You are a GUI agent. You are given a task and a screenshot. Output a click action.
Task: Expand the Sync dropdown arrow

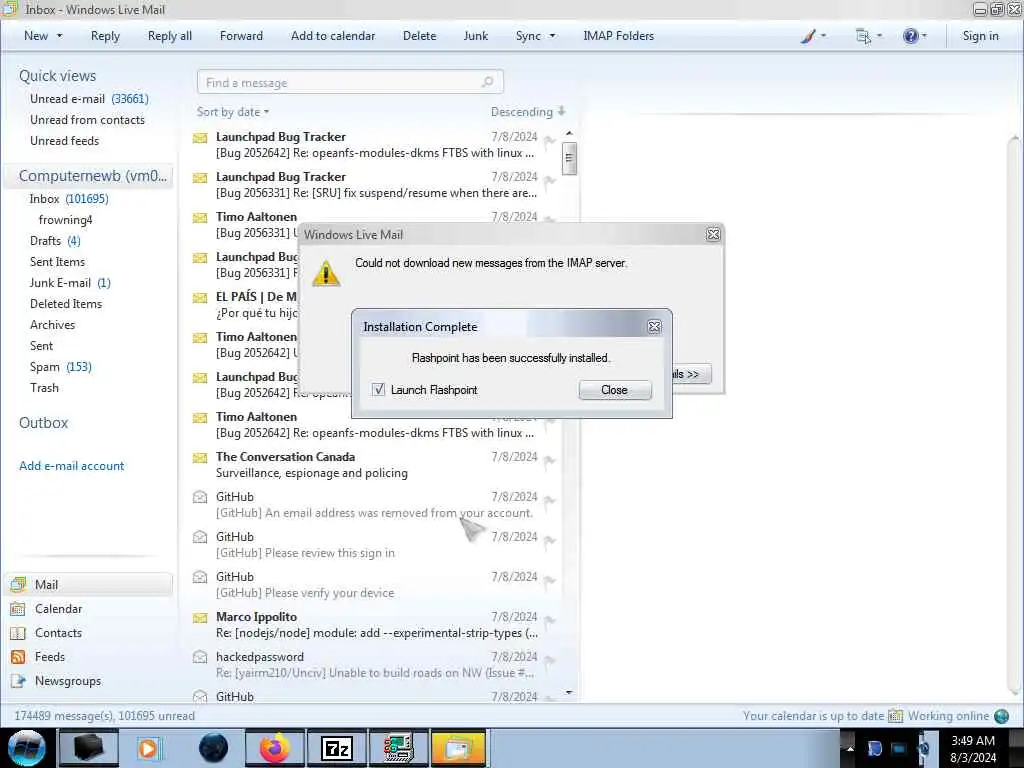tap(552, 36)
